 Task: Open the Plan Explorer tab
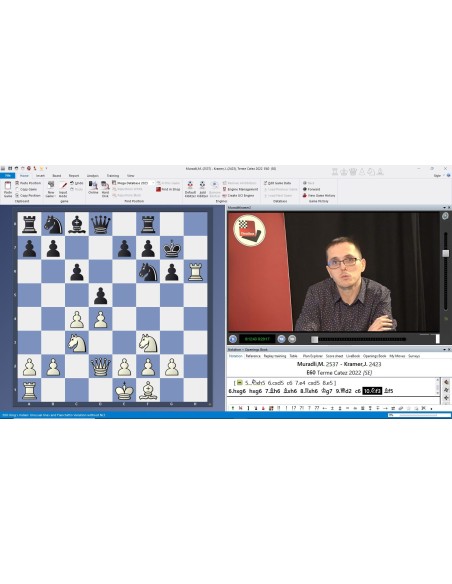313,356
